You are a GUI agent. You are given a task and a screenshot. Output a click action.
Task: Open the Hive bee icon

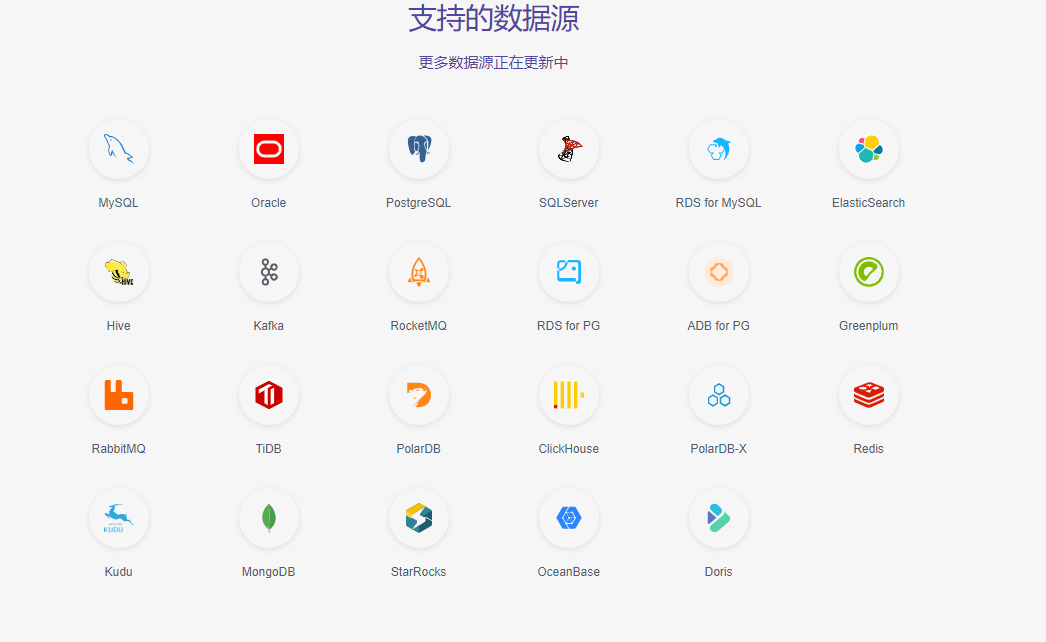tap(119, 272)
